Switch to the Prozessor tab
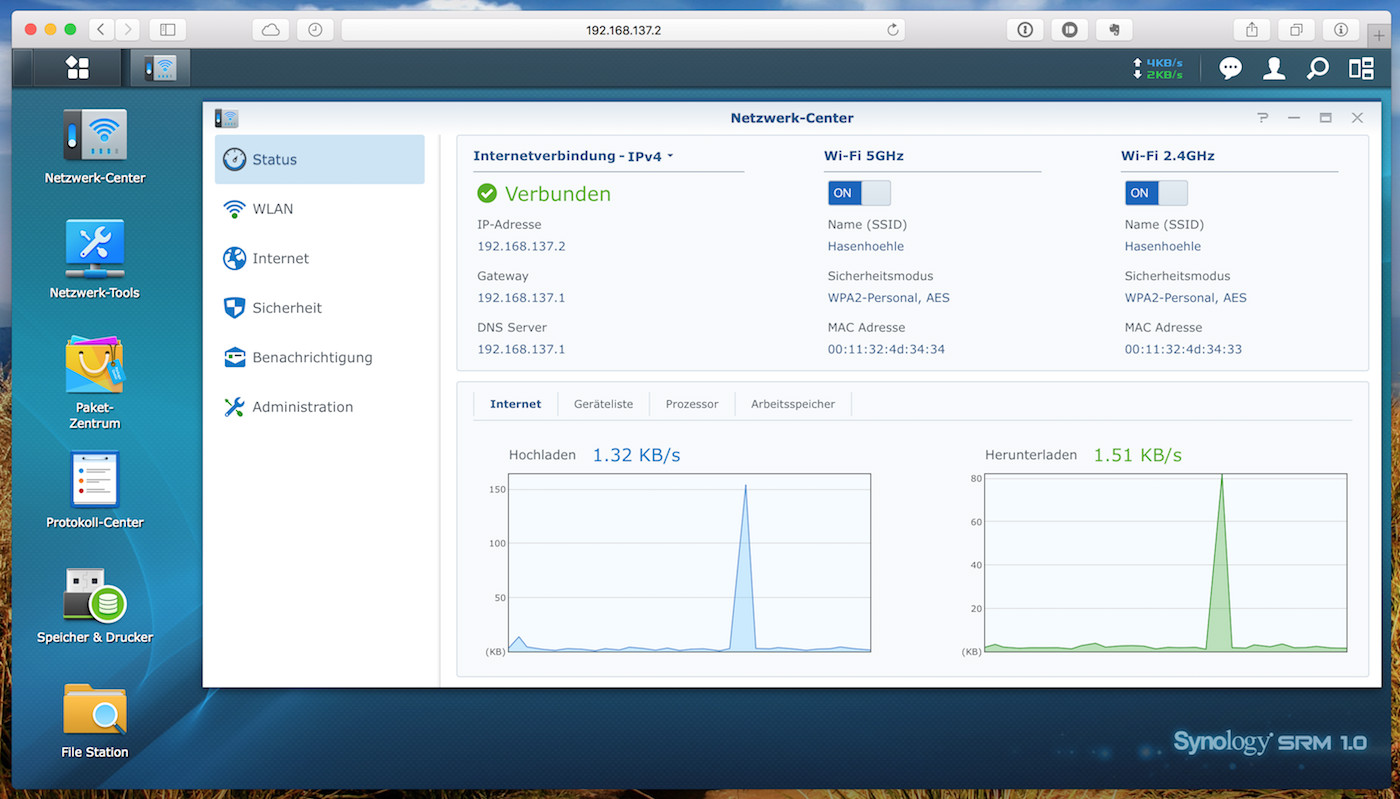 point(692,404)
